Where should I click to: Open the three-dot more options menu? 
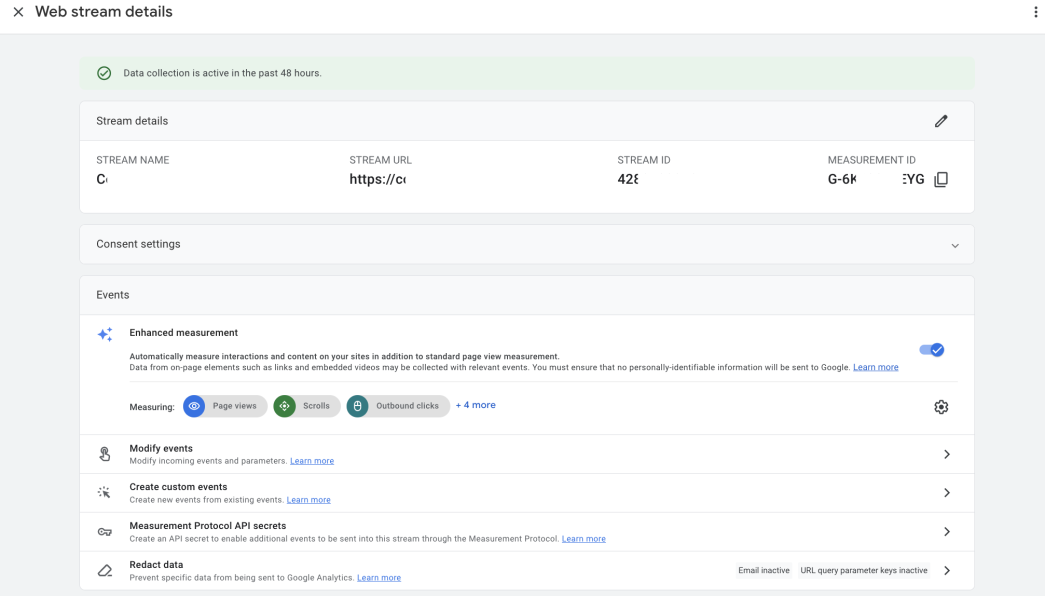(1036, 12)
